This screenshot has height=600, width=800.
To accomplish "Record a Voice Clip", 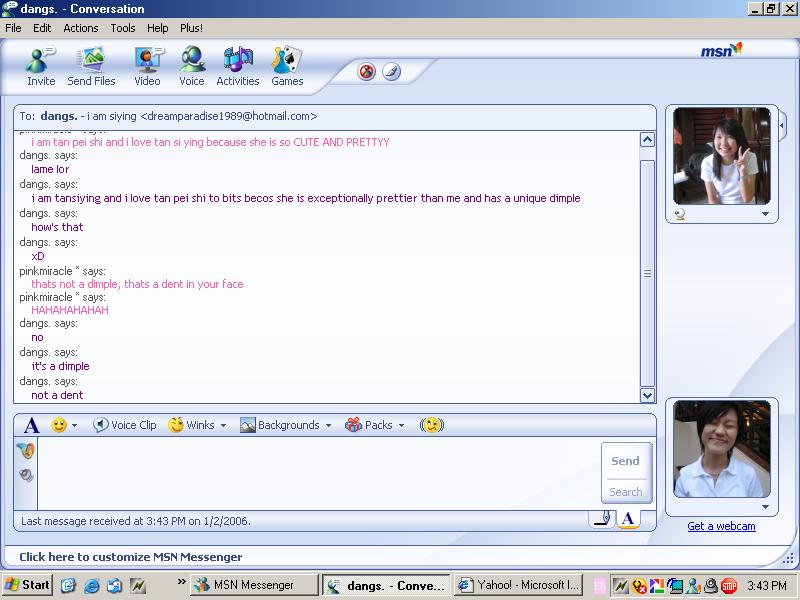I will click(x=124, y=425).
